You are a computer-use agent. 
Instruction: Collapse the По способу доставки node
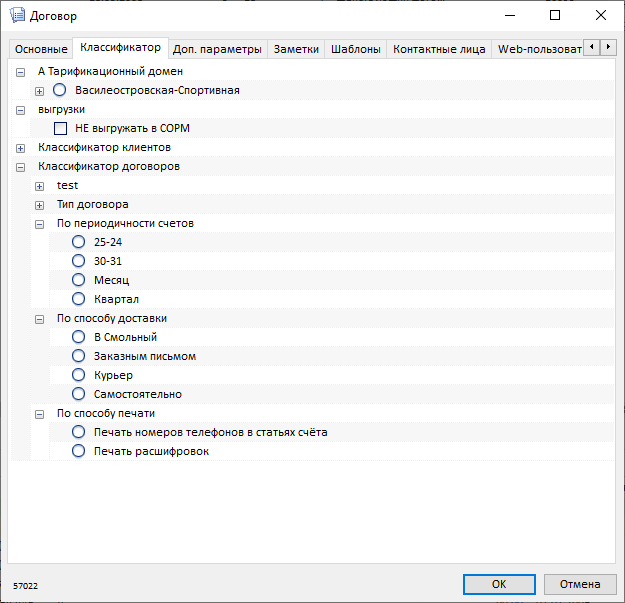pos(39,319)
